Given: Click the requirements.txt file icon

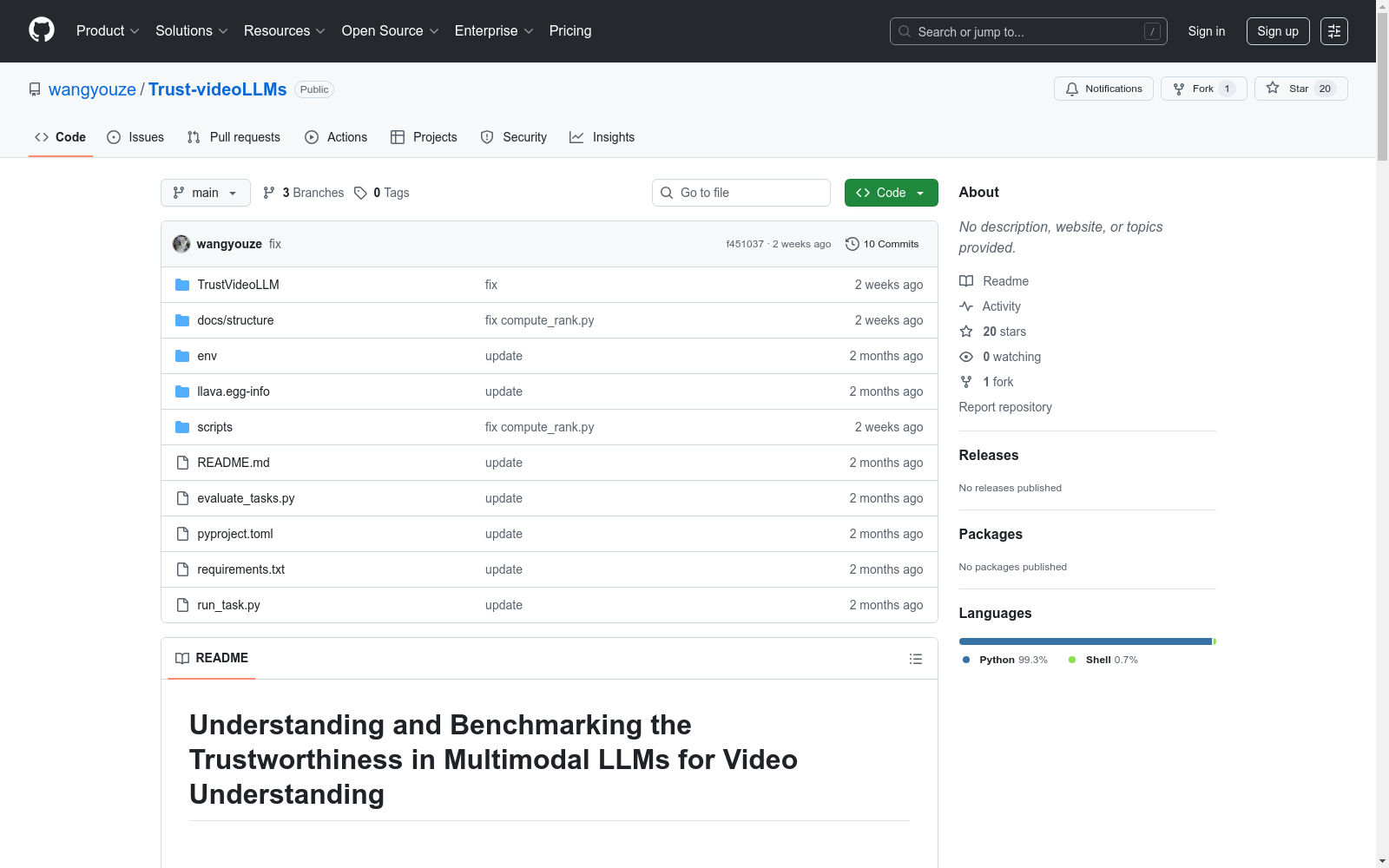Looking at the screenshot, I should [x=182, y=569].
